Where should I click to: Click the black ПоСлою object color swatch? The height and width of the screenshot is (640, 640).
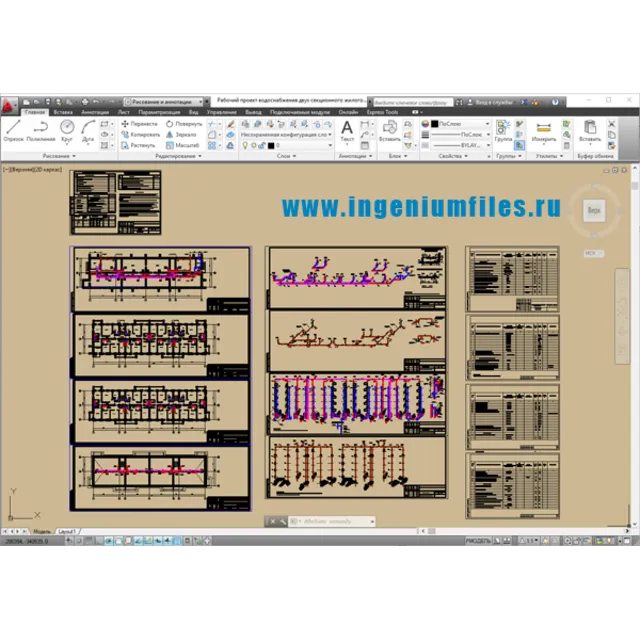click(435, 124)
